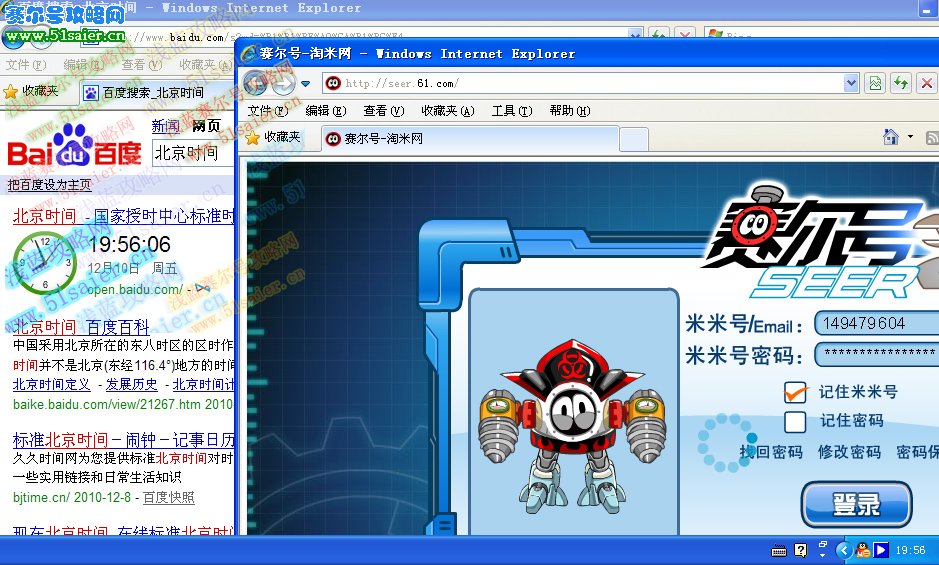Open recent pages dropdown beside navigation arrows
This screenshot has width=939, height=565.
pyautogui.click(x=305, y=84)
